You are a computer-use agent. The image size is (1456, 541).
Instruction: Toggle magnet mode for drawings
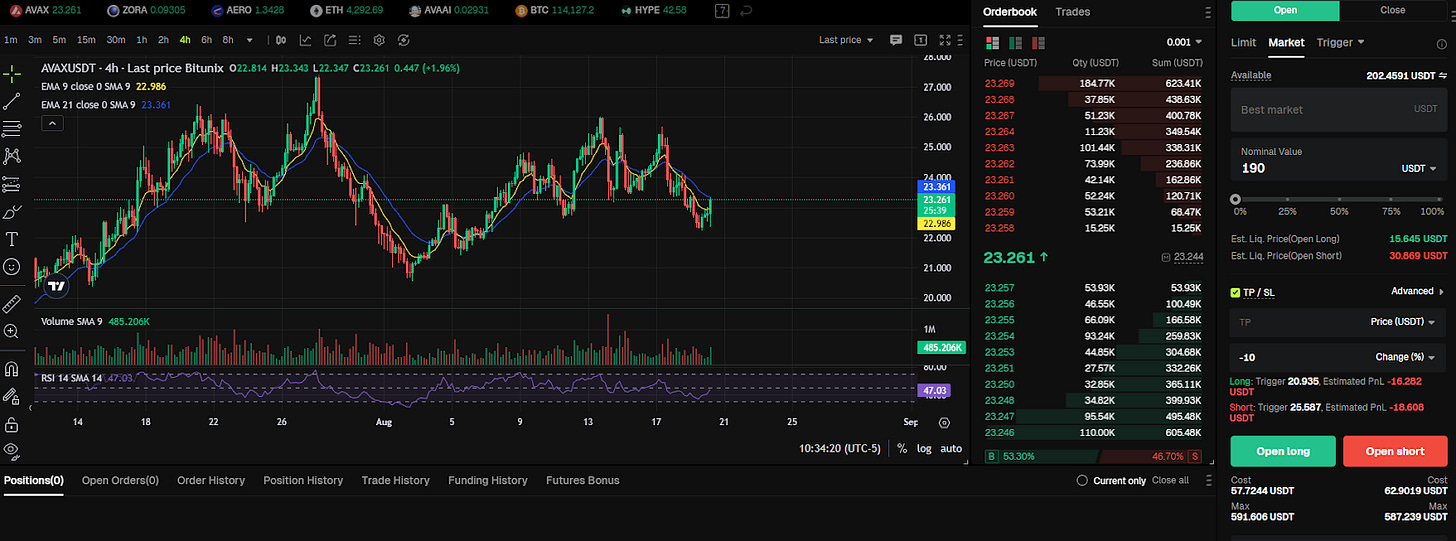coord(12,368)
